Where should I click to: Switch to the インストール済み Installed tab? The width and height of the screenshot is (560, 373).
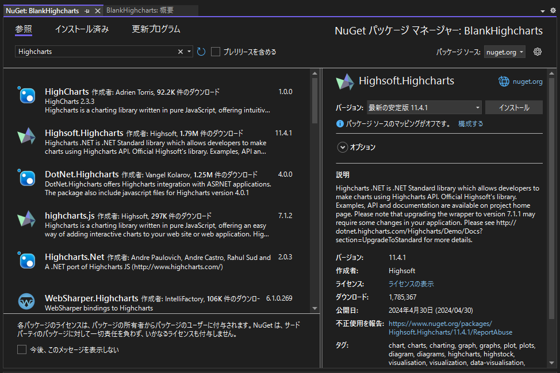click(x=82, y=29)
